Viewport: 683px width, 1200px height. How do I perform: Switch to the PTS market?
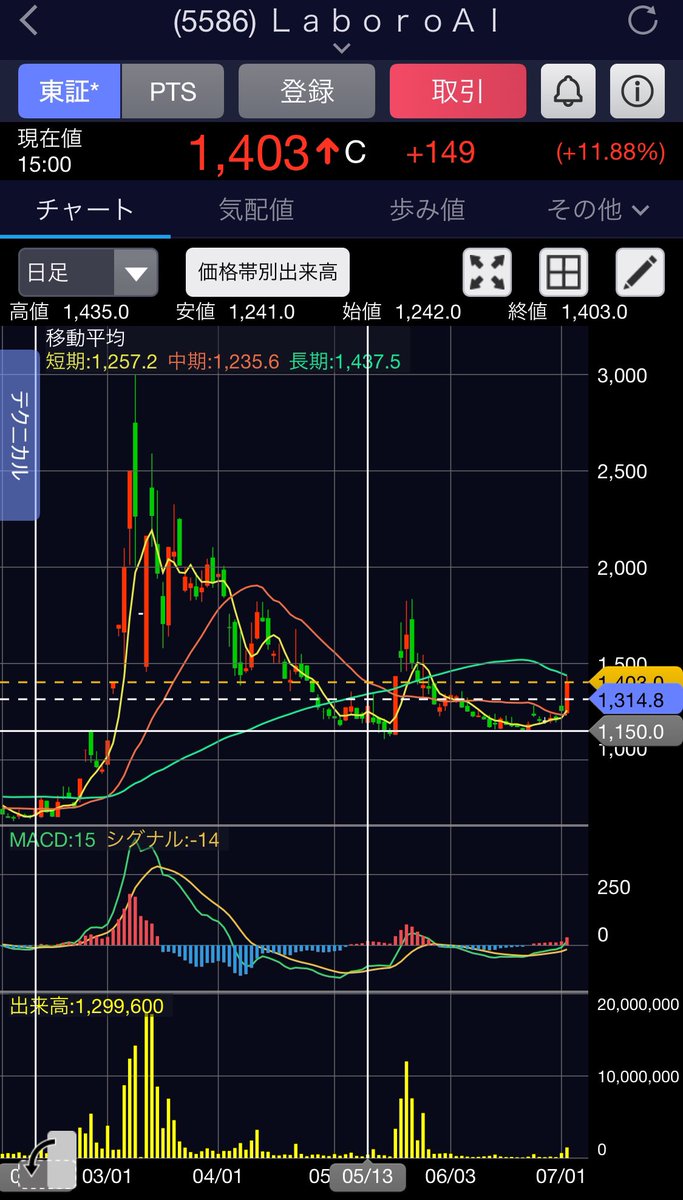tap(173, 92)
